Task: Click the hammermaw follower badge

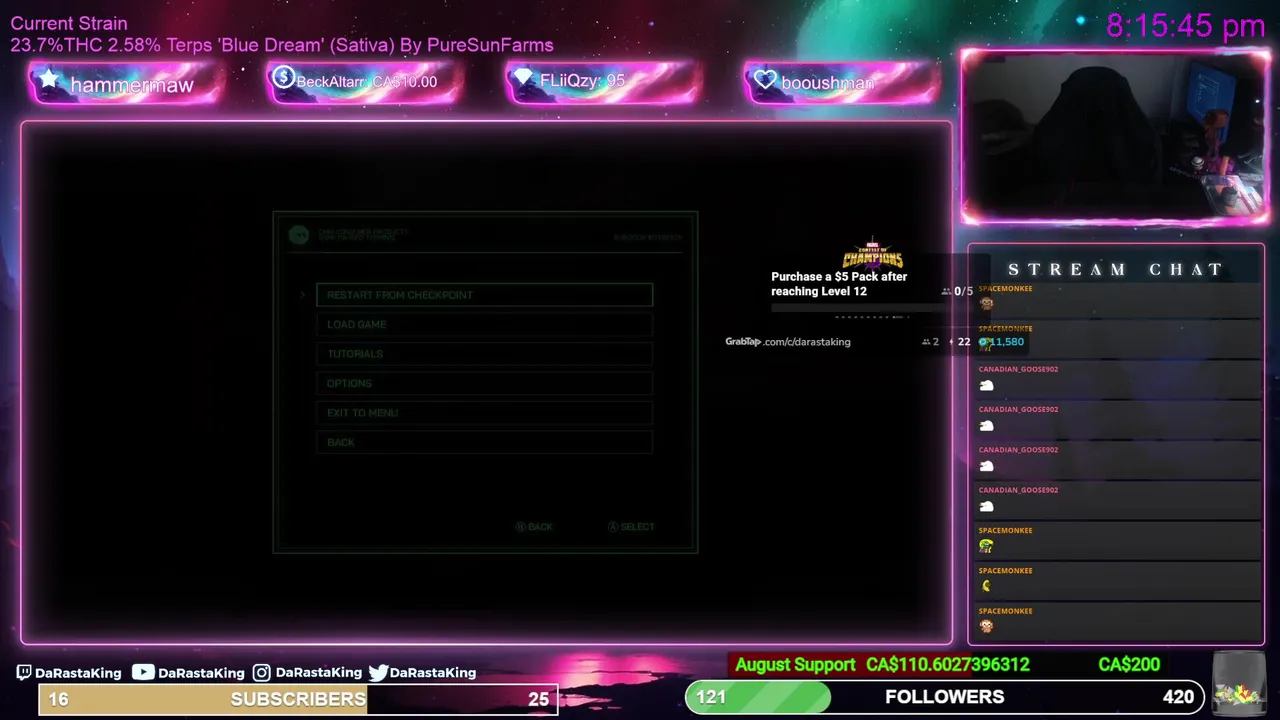Action: click(x=127, y=84)
